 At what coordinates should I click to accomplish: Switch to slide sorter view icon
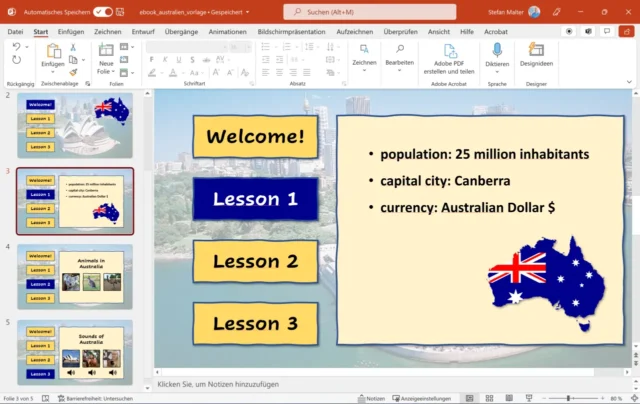point(491,398)
